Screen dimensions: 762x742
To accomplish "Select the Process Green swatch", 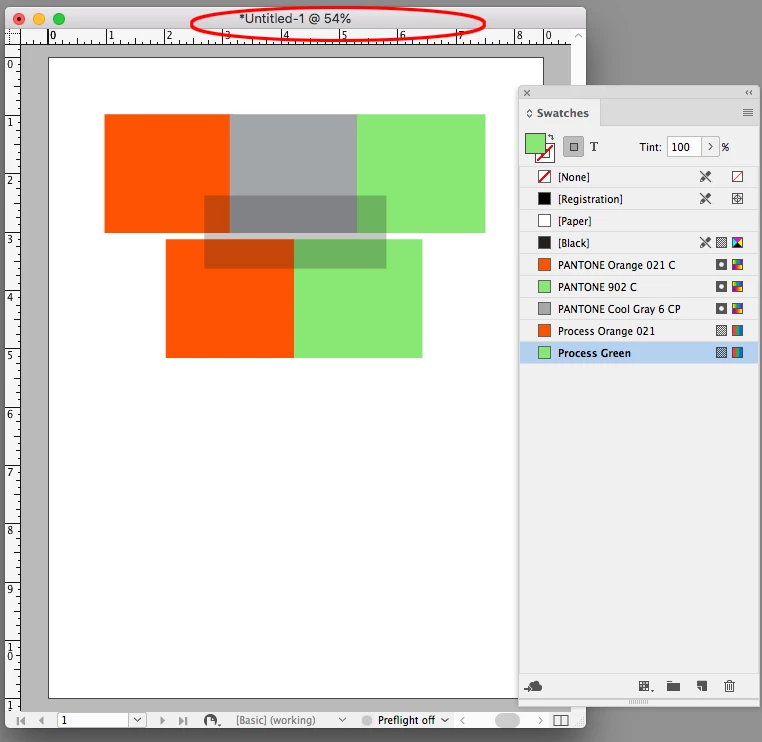I will (639, 353).
